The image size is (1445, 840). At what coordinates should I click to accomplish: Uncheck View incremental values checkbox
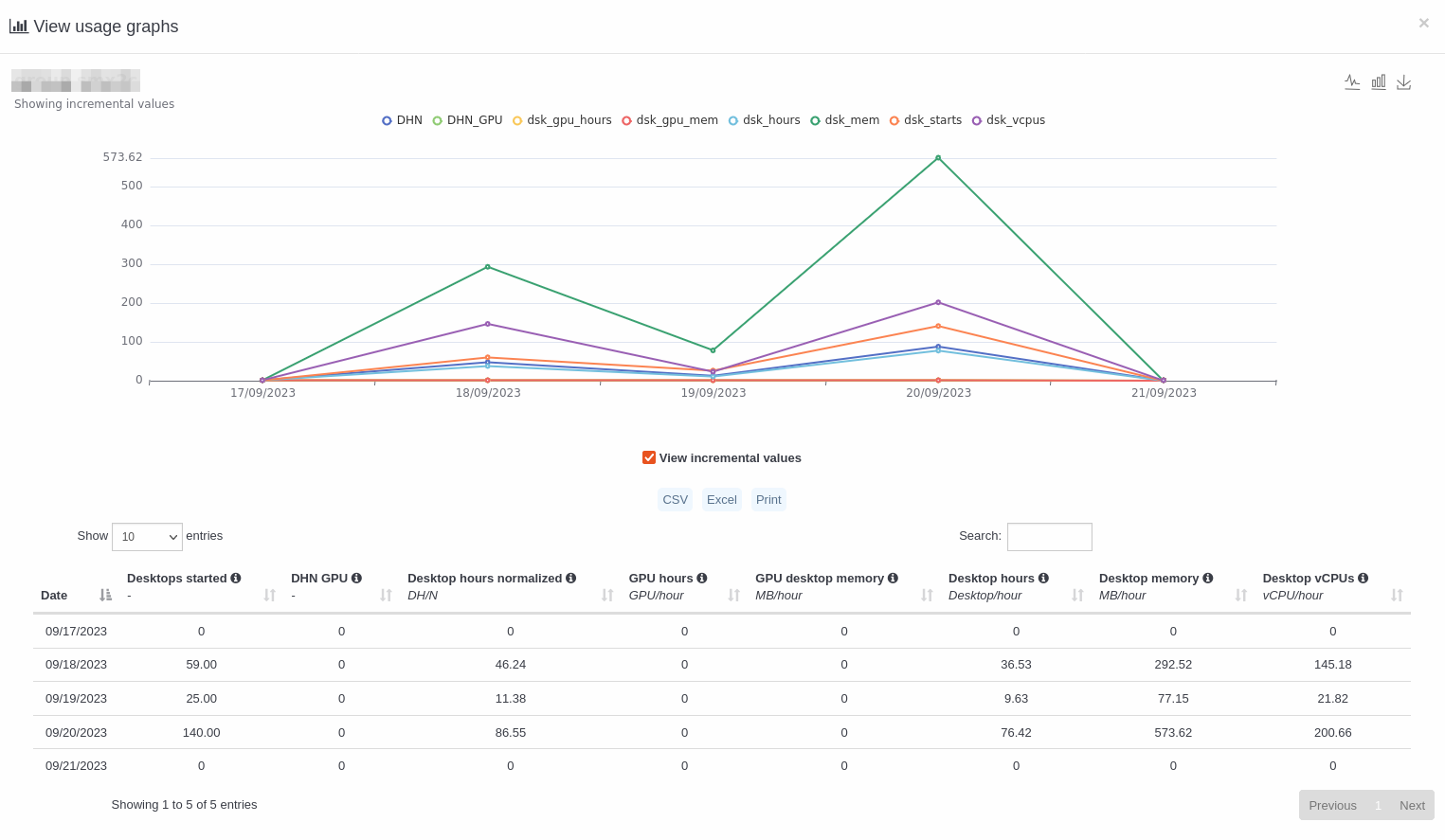point(649,457)
